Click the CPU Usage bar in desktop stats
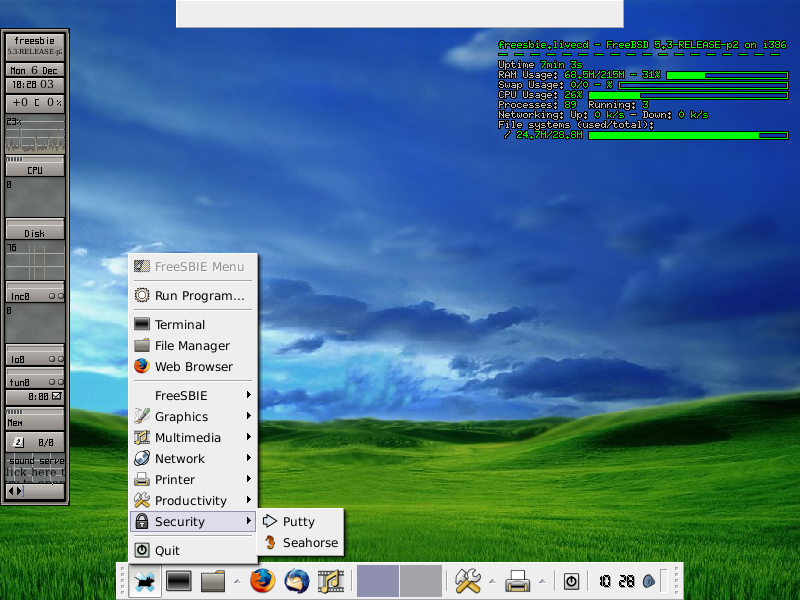Image resolution: width=800 pixels, height=600 pixels. [x=688, y=95]
